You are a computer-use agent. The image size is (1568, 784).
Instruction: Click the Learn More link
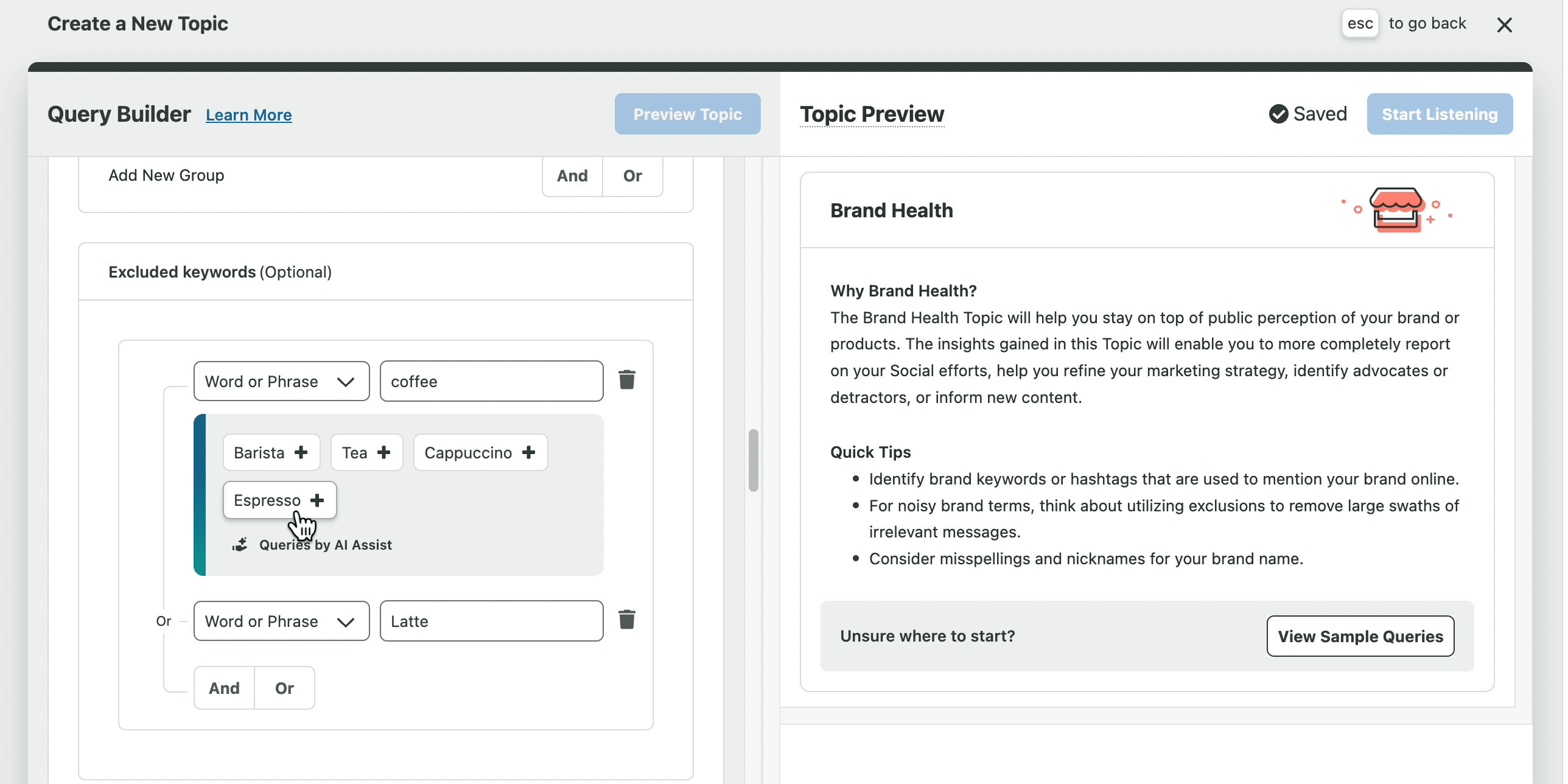[x=248, y=115]
